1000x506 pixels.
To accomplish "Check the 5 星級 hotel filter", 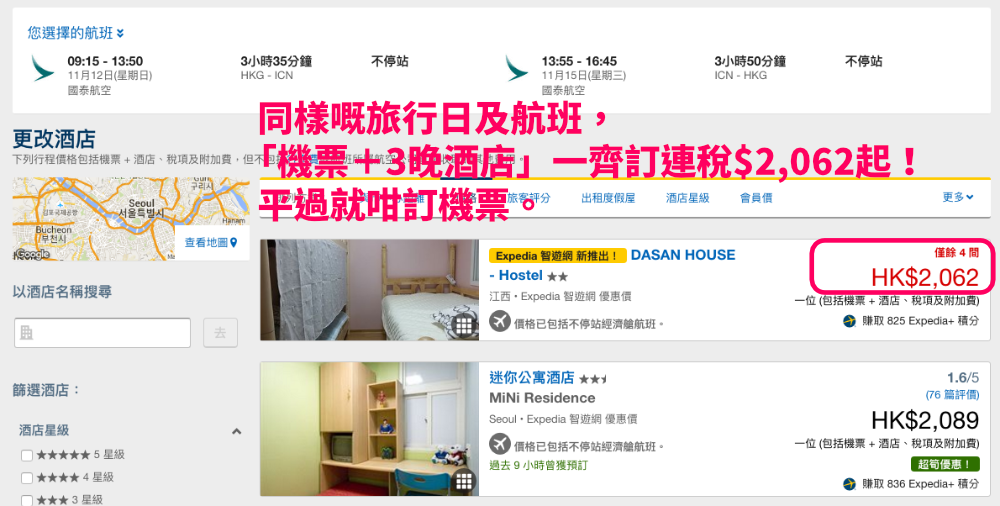I will tap(27, 455).
